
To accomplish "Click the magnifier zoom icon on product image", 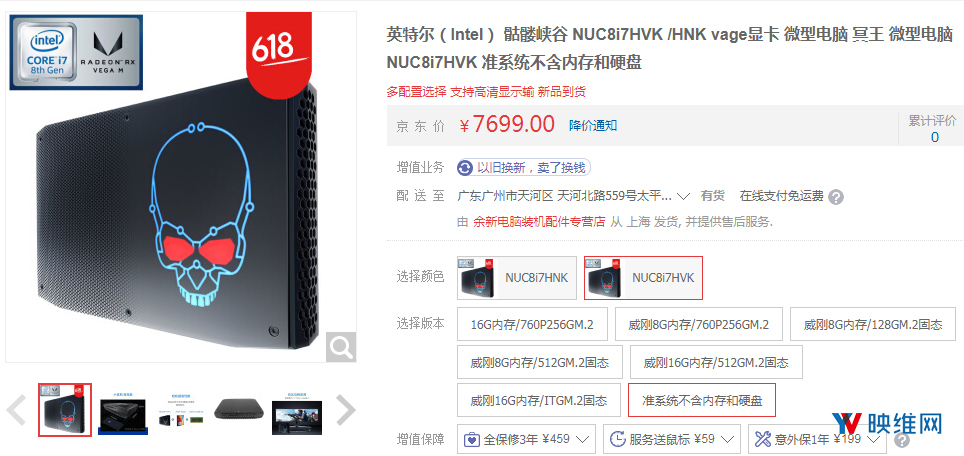I will point(341,347).
